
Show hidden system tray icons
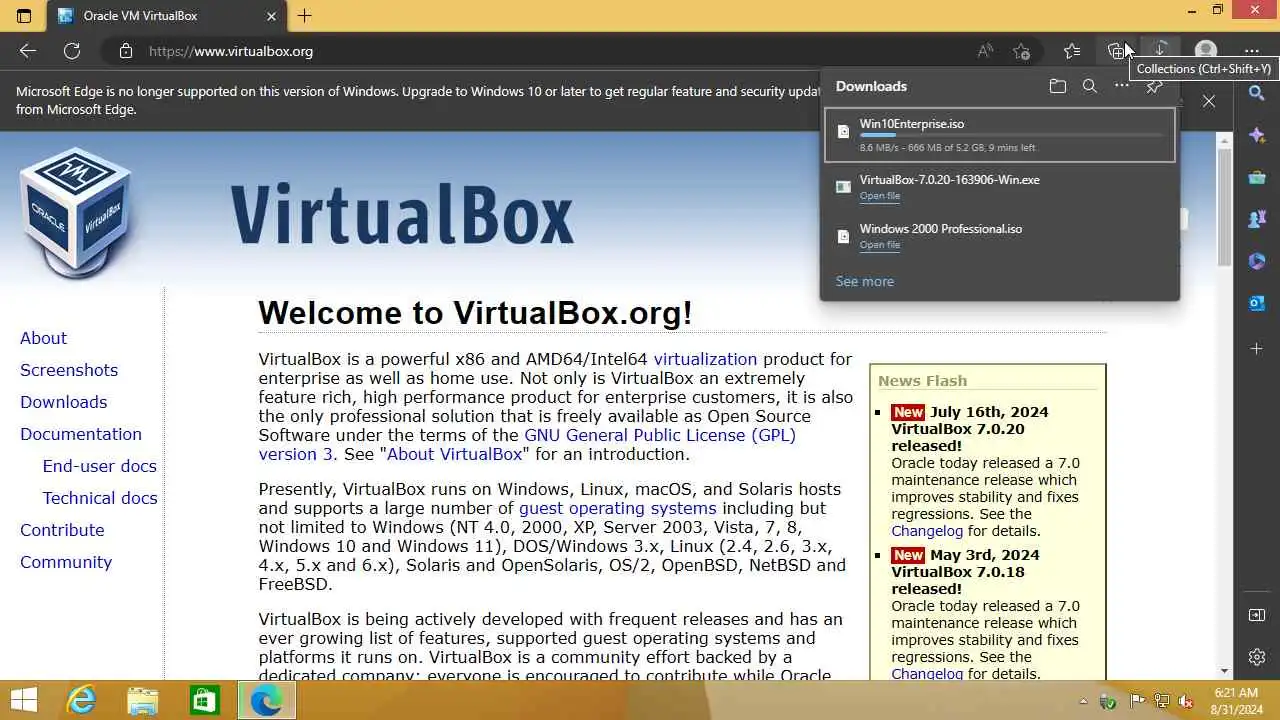point(1083,701)
